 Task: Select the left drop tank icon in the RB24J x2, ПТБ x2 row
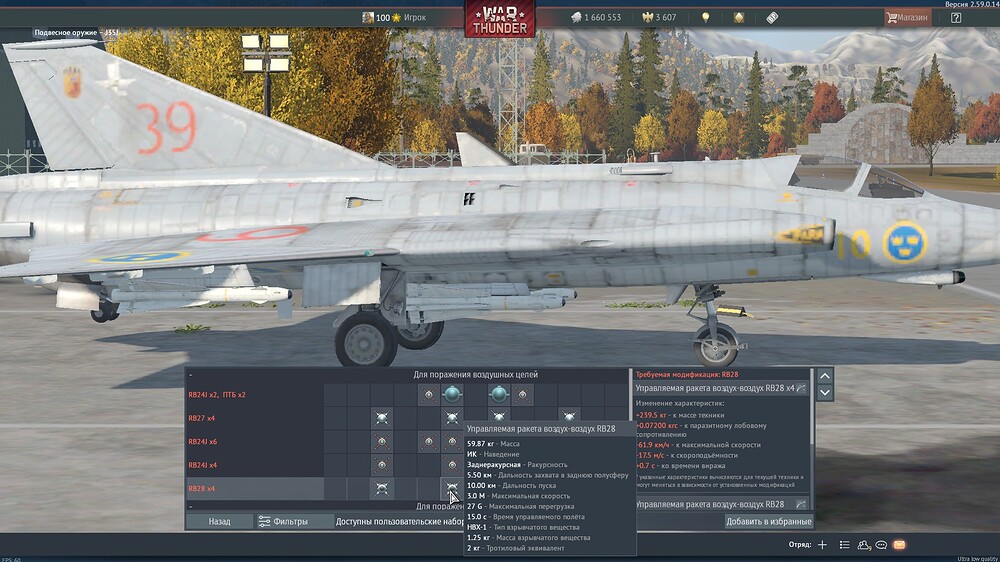(452, 395)
